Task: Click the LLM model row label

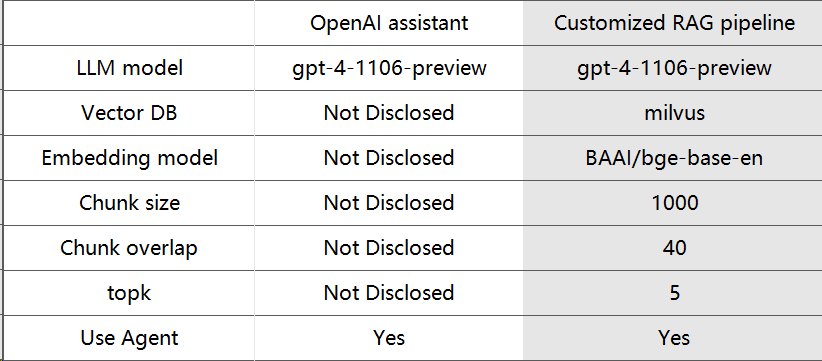Action: tap(129, 68)
